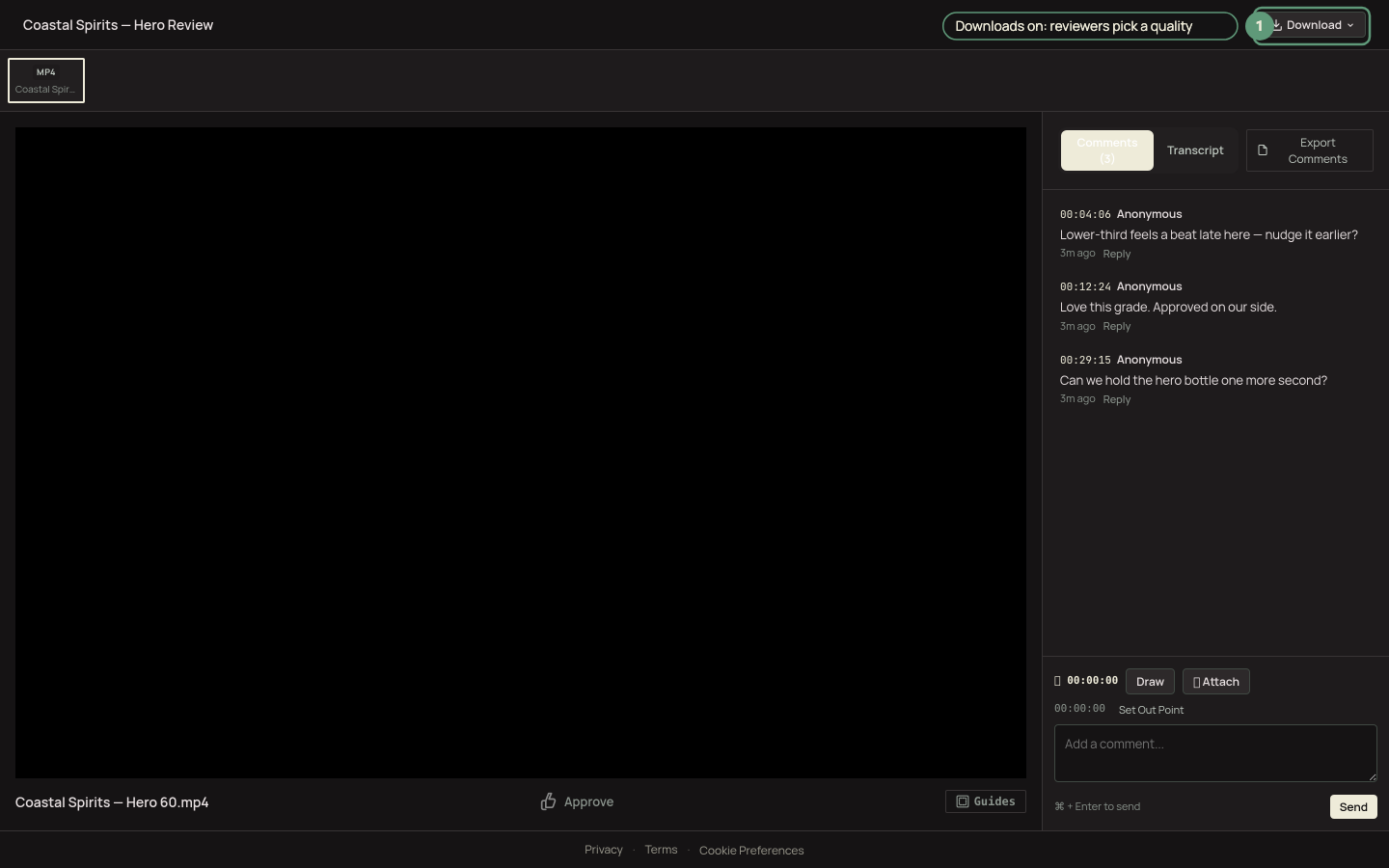Reply to the hero bottle comment

(1117, 399)
